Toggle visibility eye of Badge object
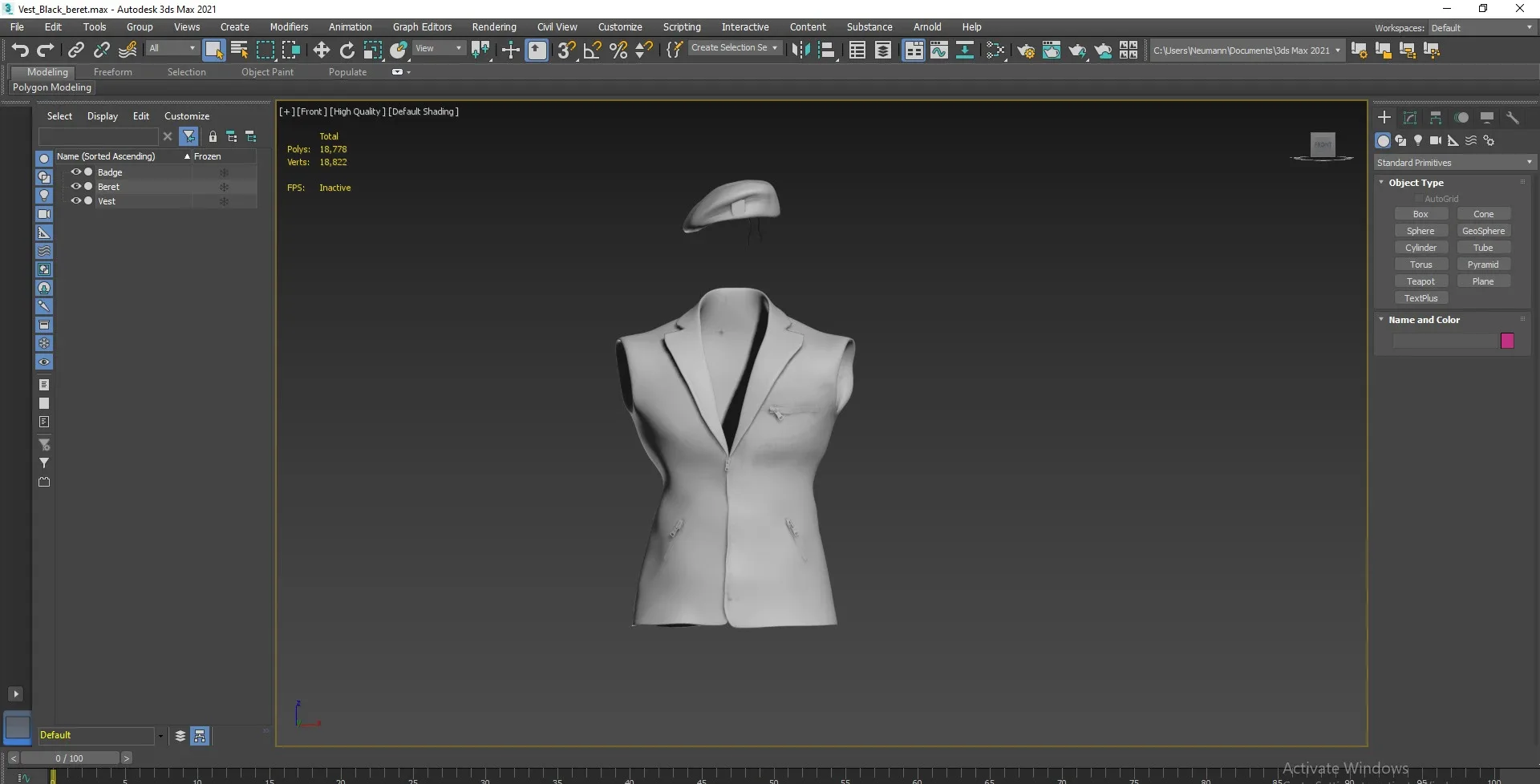The image size is (1540, 784). click(76, 172)
